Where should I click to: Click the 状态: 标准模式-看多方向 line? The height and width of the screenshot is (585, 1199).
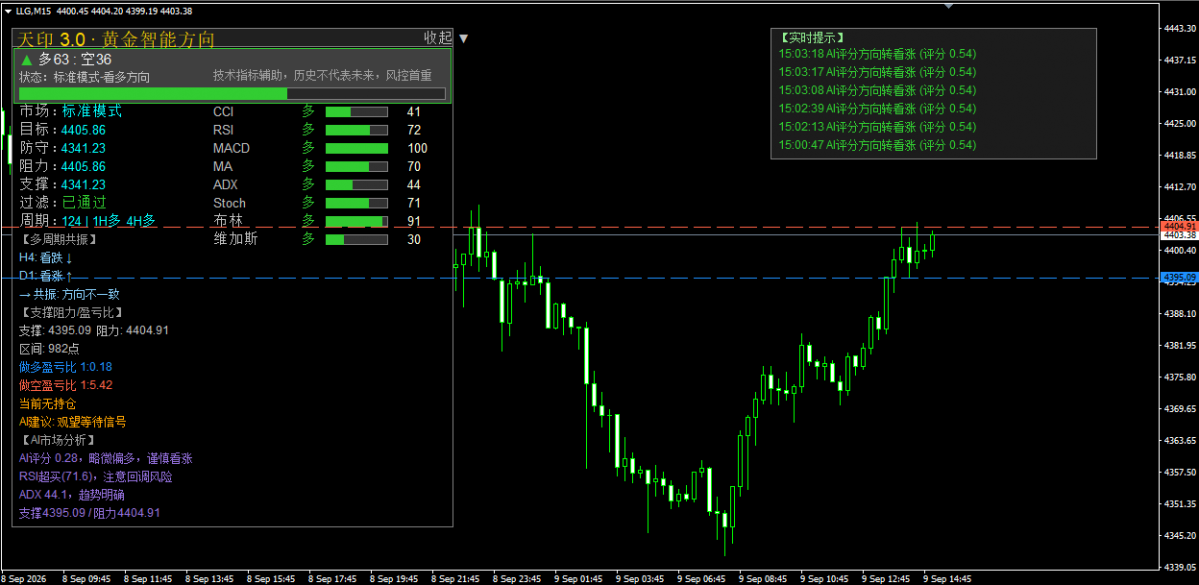point(84,77)
